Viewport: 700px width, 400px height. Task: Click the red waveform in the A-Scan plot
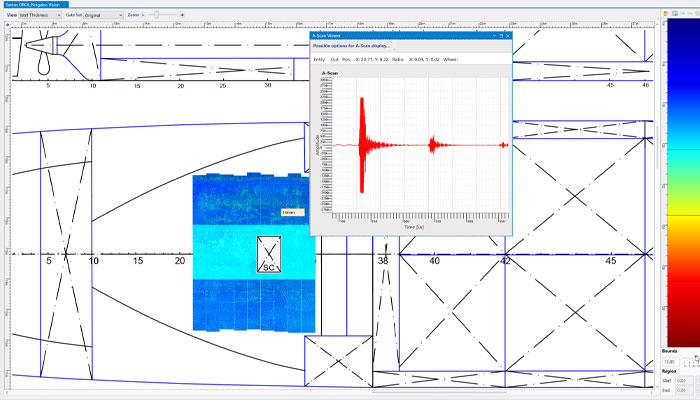click(362, 145)
